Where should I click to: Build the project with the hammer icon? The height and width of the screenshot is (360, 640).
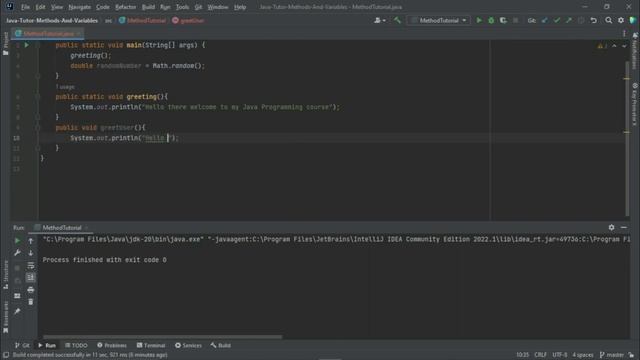pos(397,20)
